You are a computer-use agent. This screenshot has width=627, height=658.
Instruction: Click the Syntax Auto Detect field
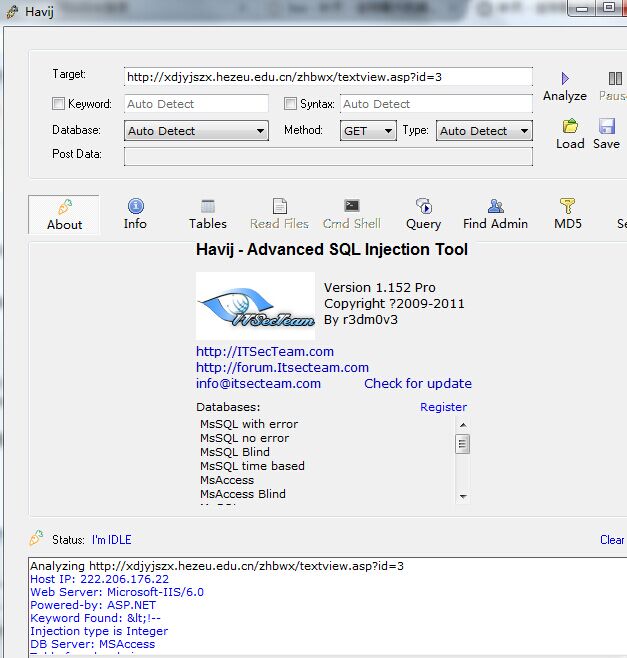tap(436, 104)
